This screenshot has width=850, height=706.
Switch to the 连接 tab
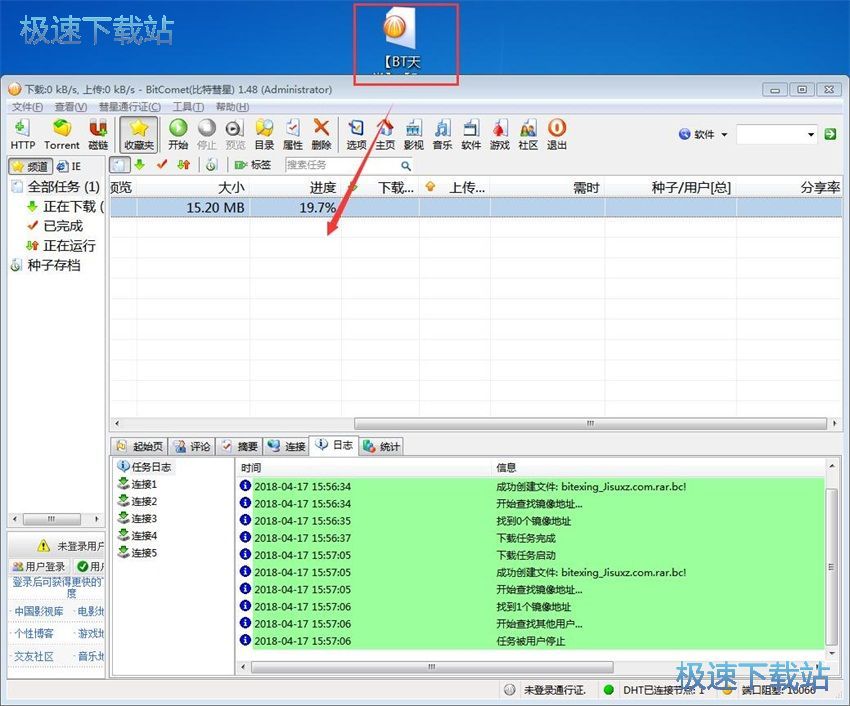click(287, 446)
